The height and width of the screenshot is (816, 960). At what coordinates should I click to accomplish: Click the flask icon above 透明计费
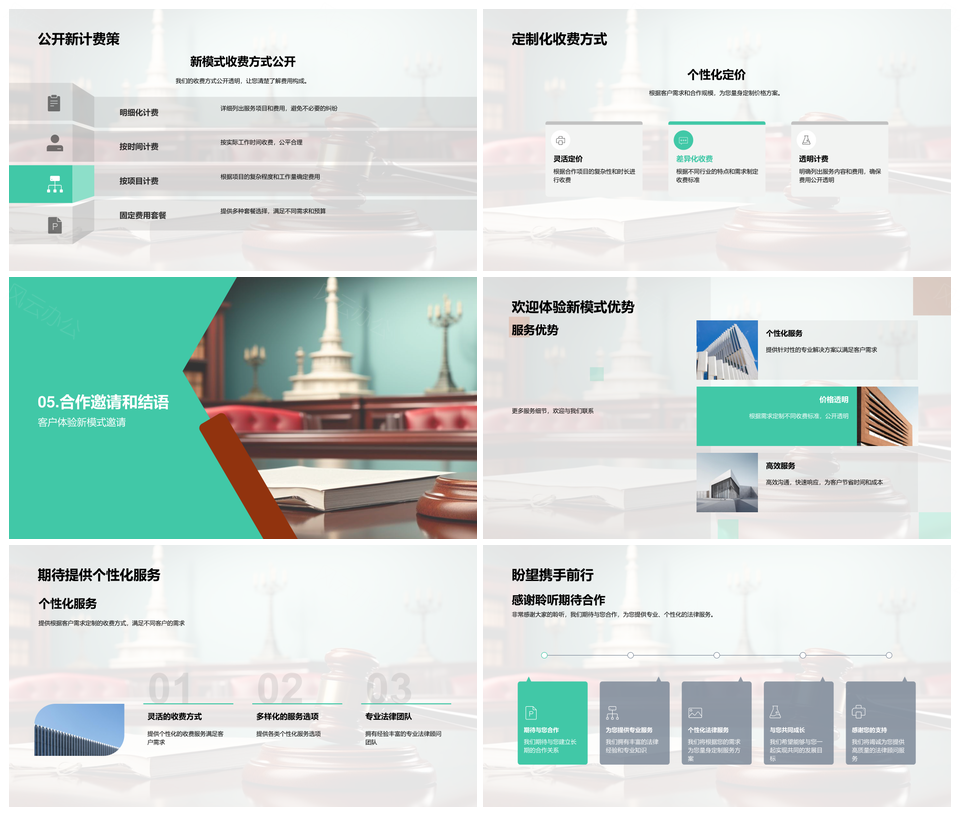click(806, 140)
